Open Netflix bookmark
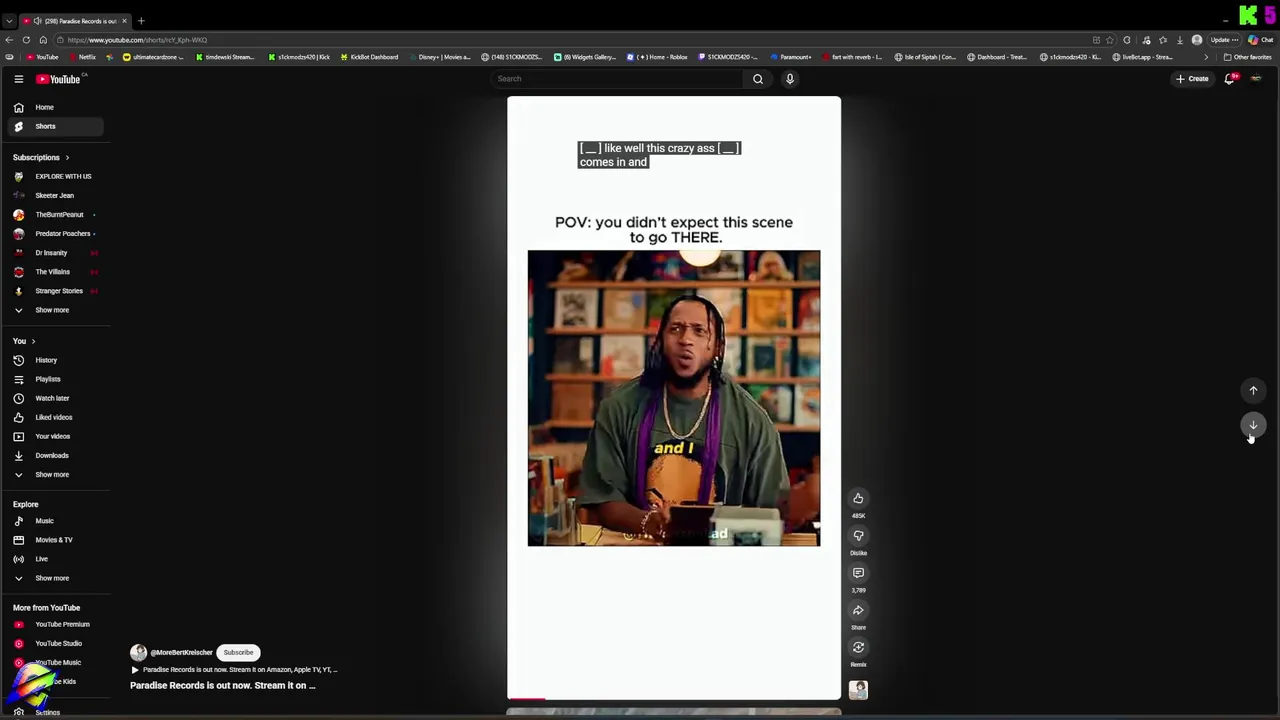The width and height of the screenshot is (1280, 720). pos(83,57)
